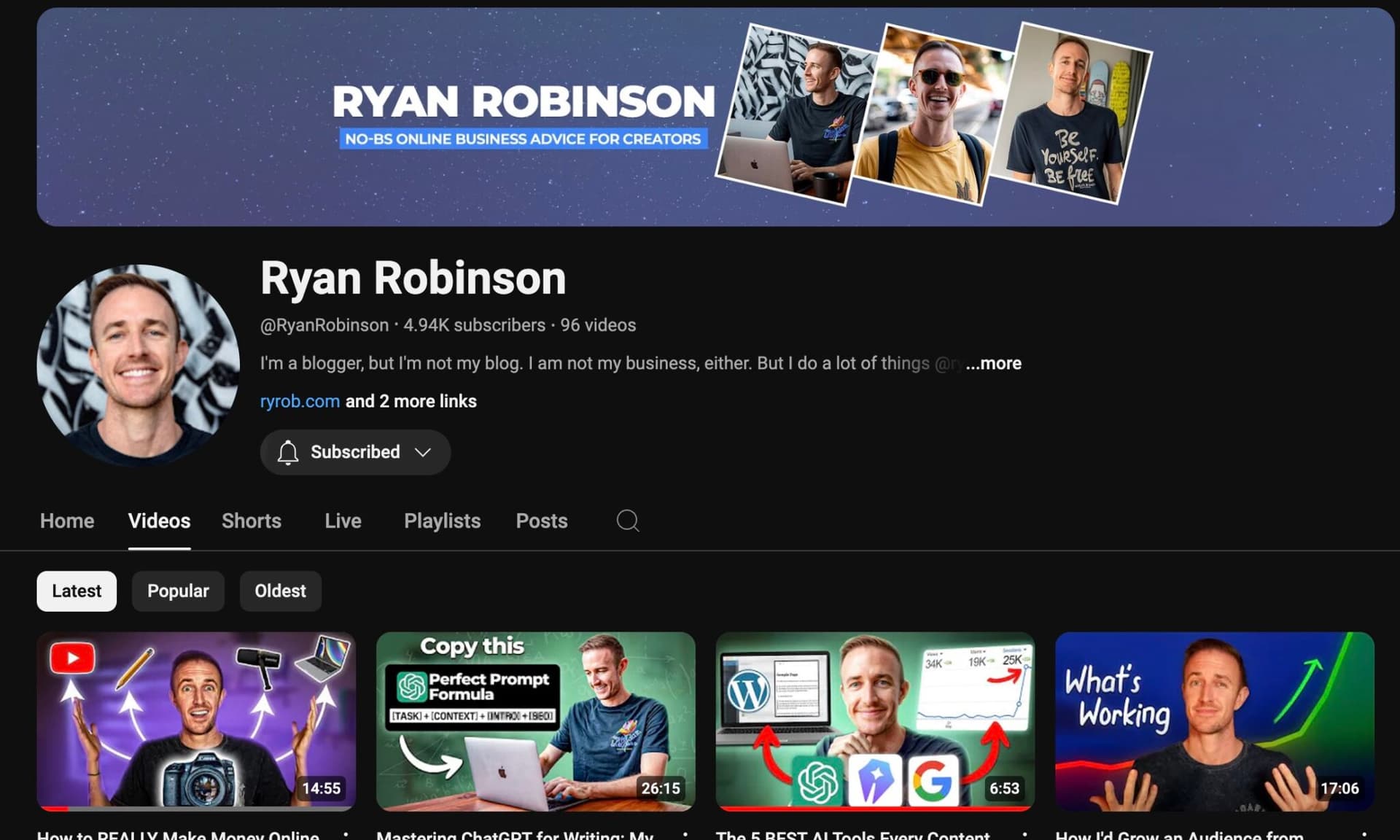The height and width of the screenshot is (840, 1400).
Task: Select the Popular filter chip
Action: click(178, 591)
